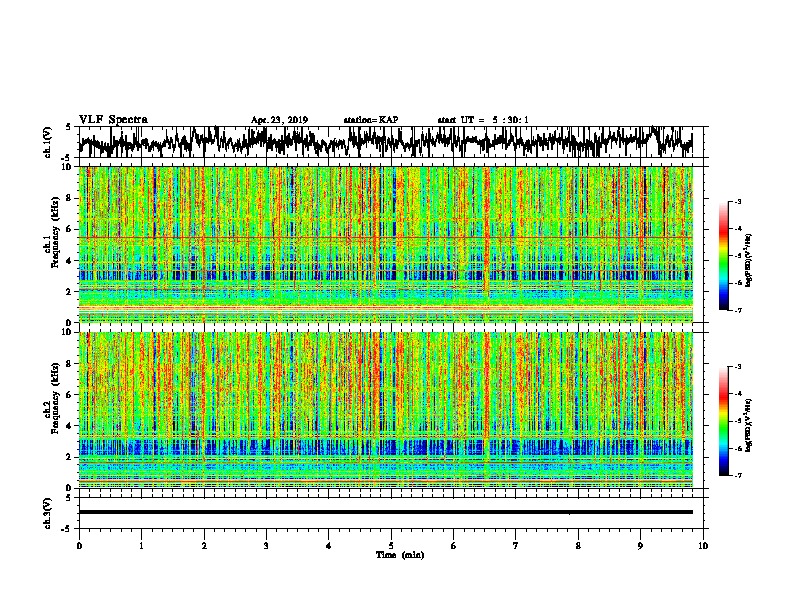Click the "-3" label on ch.1 color bar
This screenshot has height=612, width=792.
click(738, 201)
